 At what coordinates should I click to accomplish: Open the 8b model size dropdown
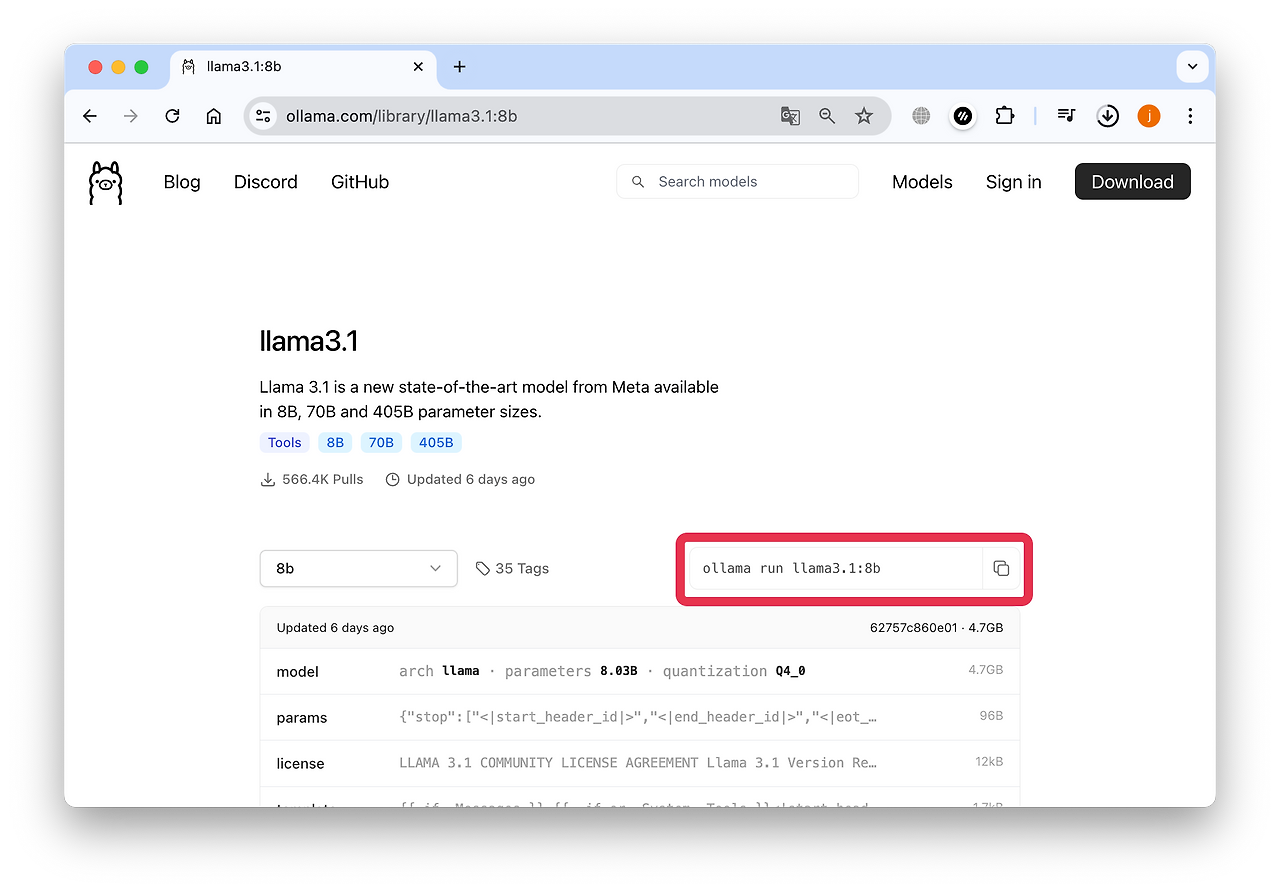point(358,568)
